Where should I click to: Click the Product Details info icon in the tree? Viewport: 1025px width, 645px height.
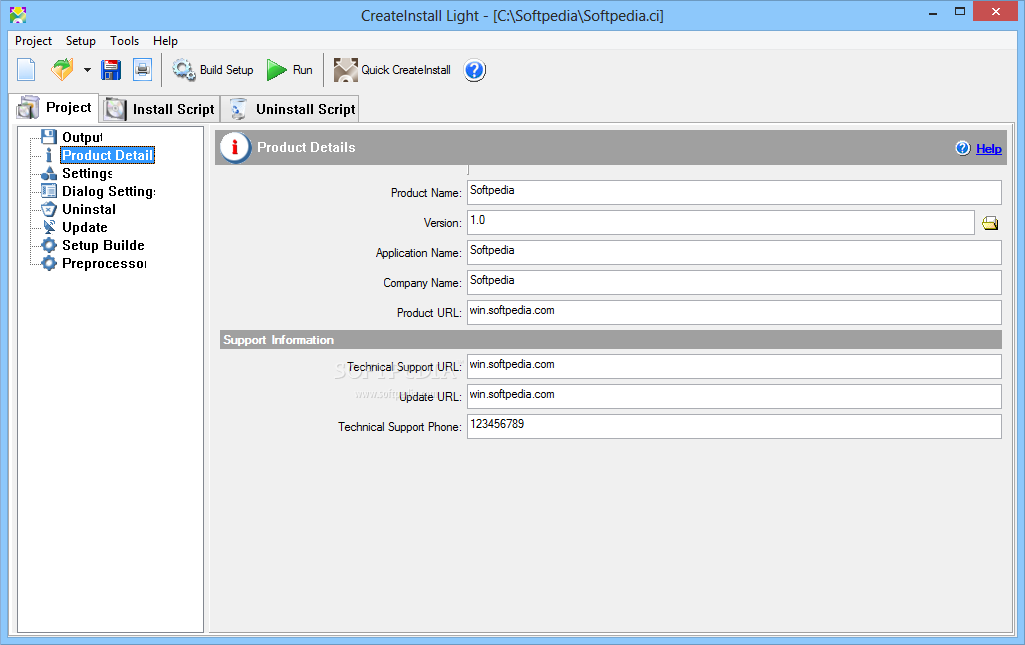[x=49, y=155]
